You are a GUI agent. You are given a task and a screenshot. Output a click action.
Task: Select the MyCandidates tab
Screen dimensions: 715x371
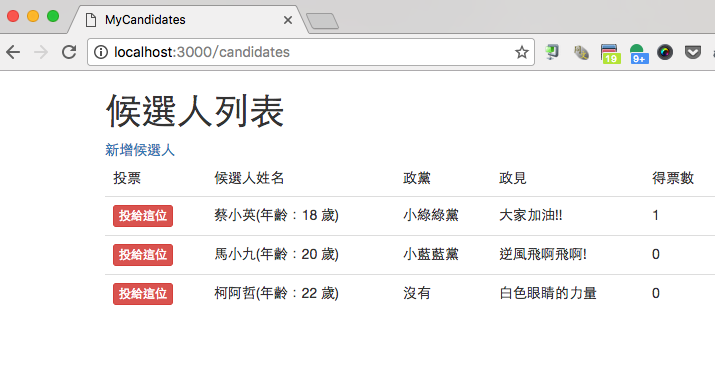pos(188,20)
